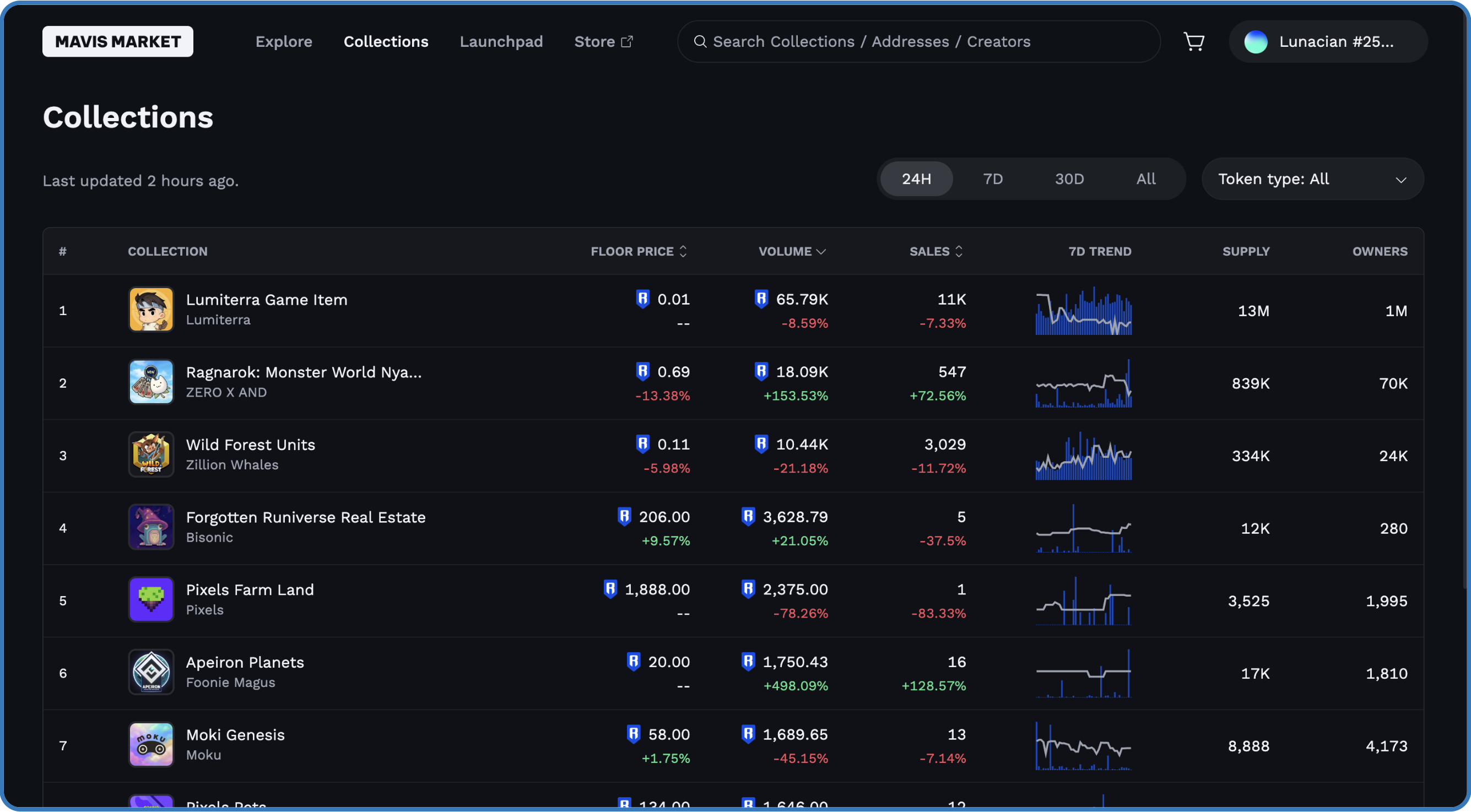Click the Apeiron Planets logo icon

click(x=152, y=673)
